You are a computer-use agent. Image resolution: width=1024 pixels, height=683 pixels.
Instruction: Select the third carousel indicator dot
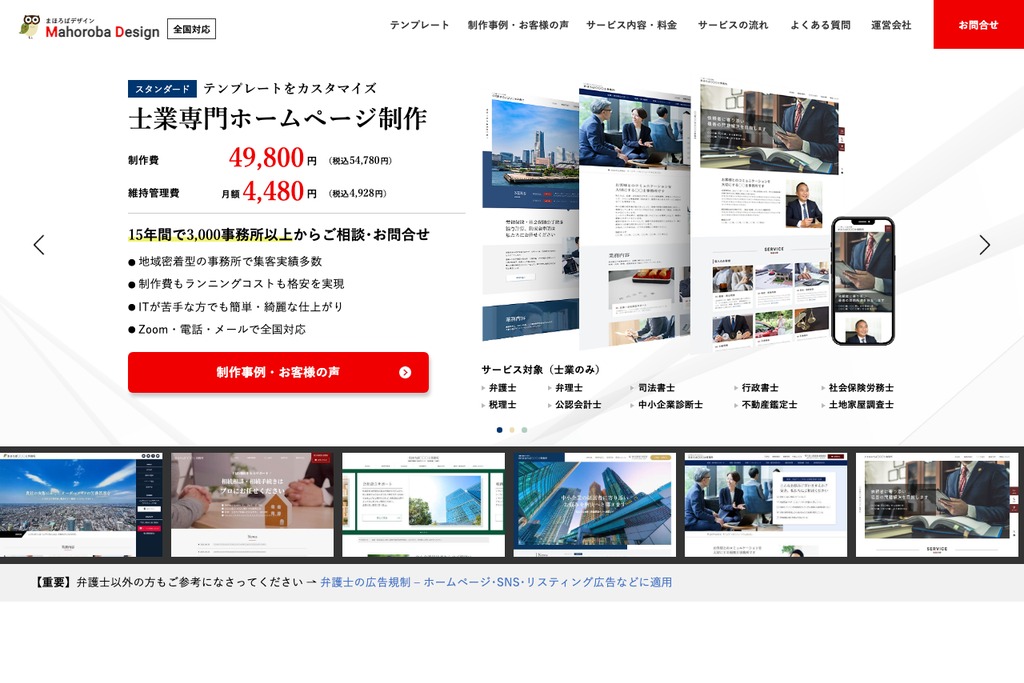coord(524,430)
